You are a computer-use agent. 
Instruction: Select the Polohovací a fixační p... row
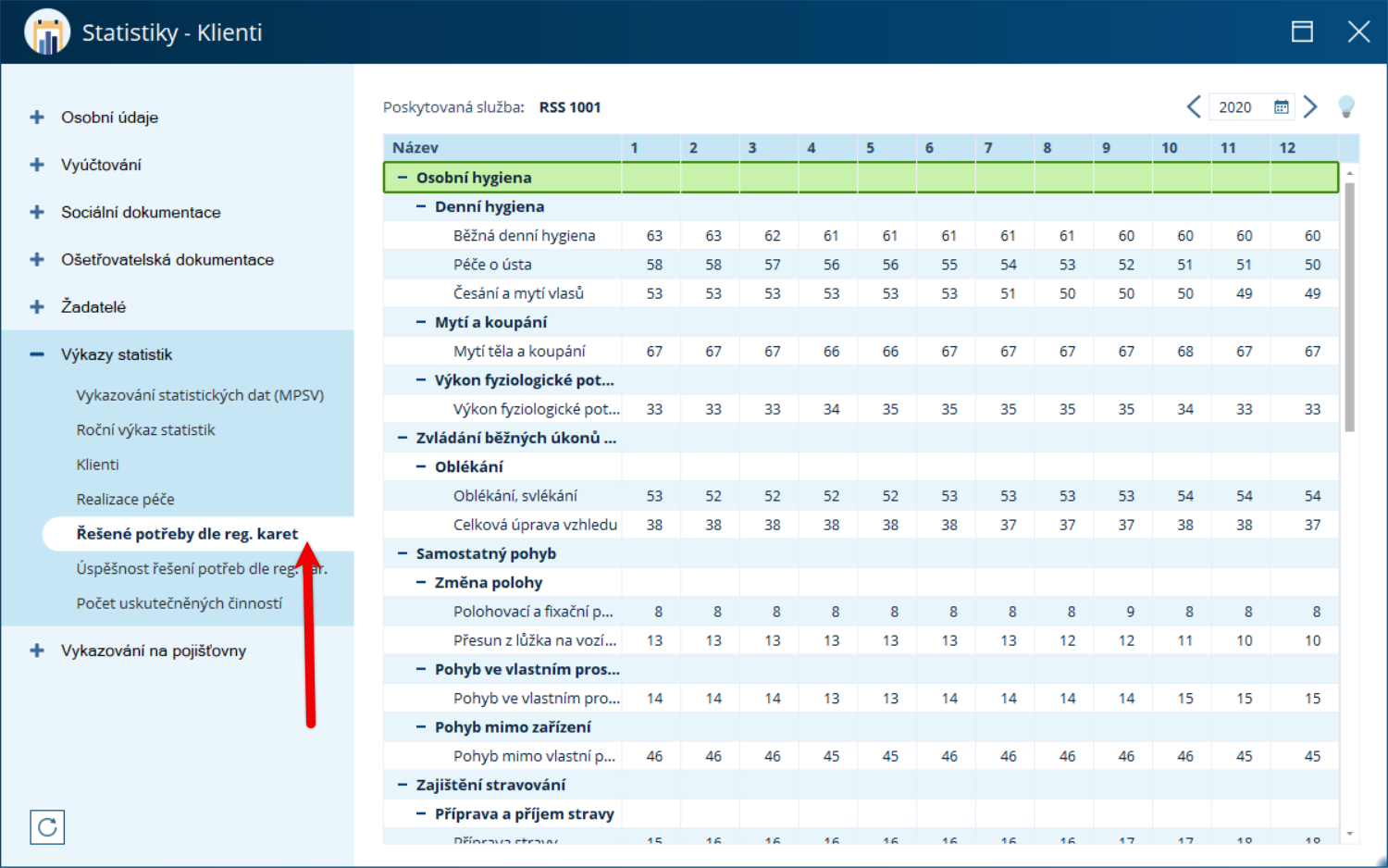[861, 612]
